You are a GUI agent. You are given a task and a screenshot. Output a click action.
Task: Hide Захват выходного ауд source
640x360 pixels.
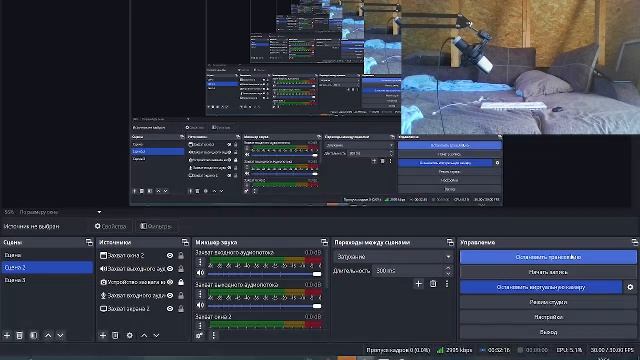(170, 269)
